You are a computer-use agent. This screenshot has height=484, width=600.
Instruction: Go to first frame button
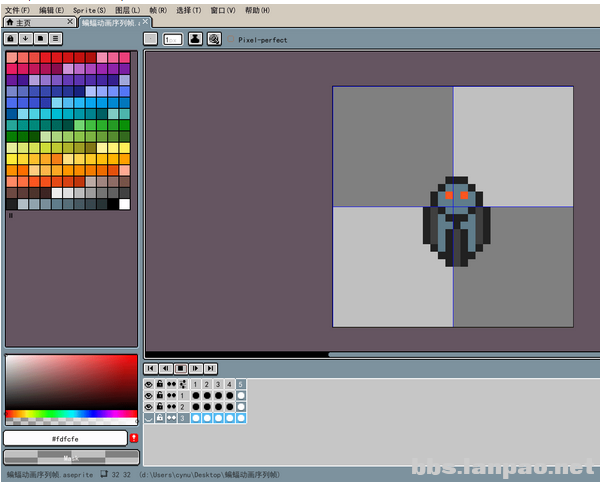(151, 368)
